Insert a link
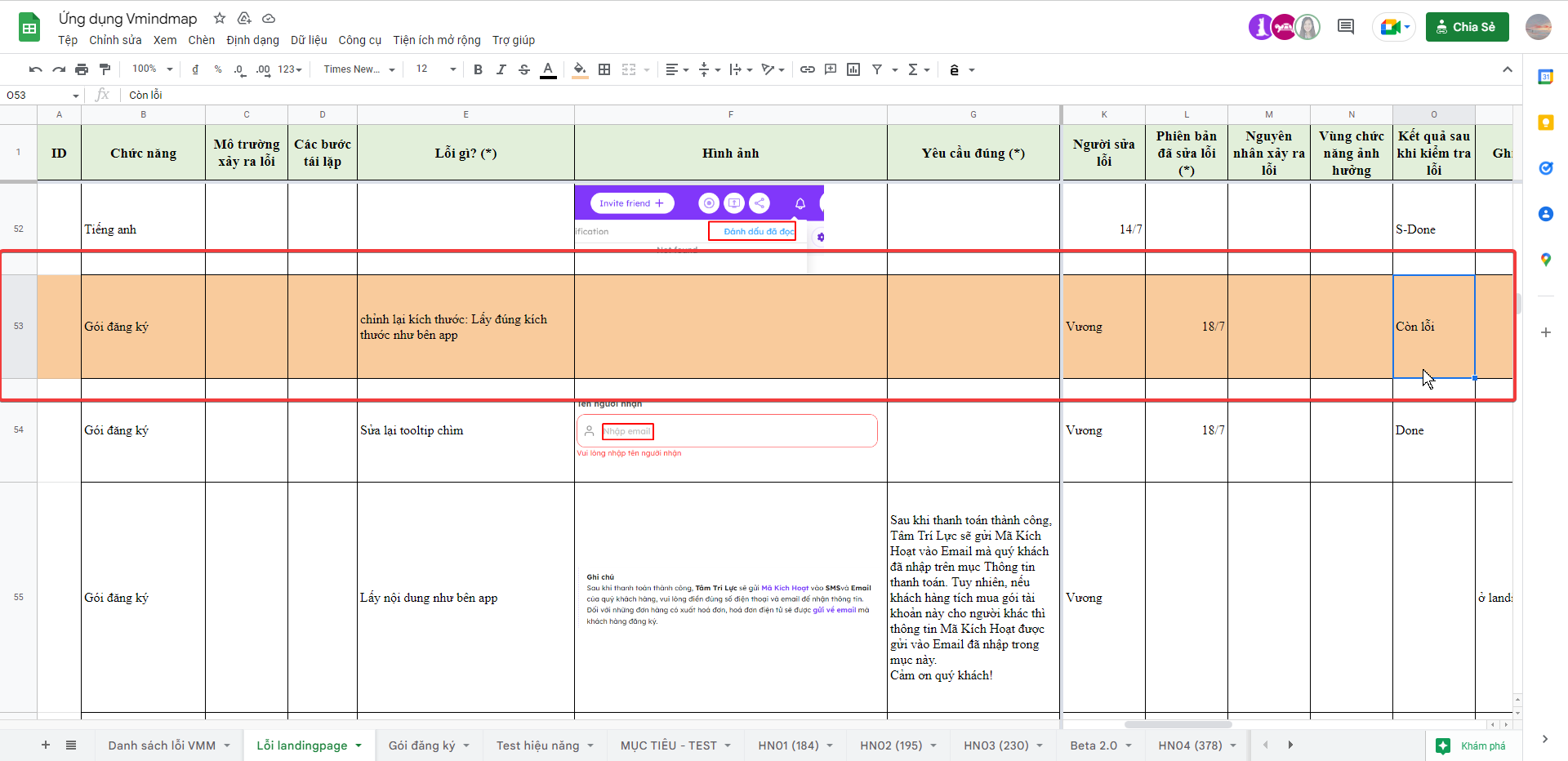Image resolution: width=1568 pixels, height=761 pixels. point(808,69)
